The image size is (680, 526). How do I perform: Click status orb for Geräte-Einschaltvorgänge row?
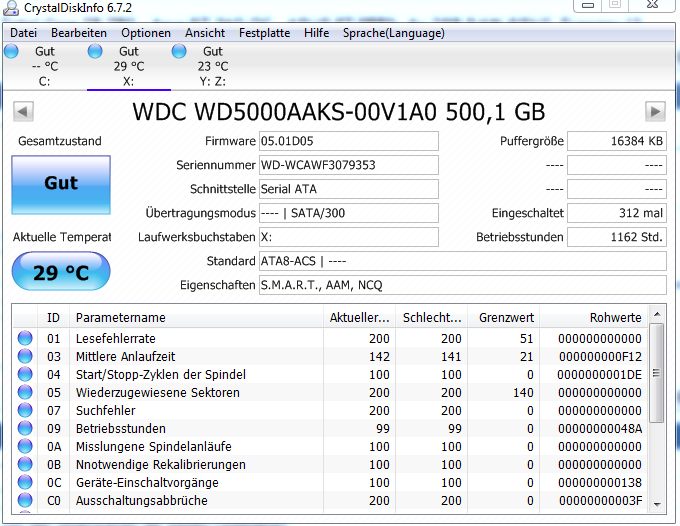point(25,482)
